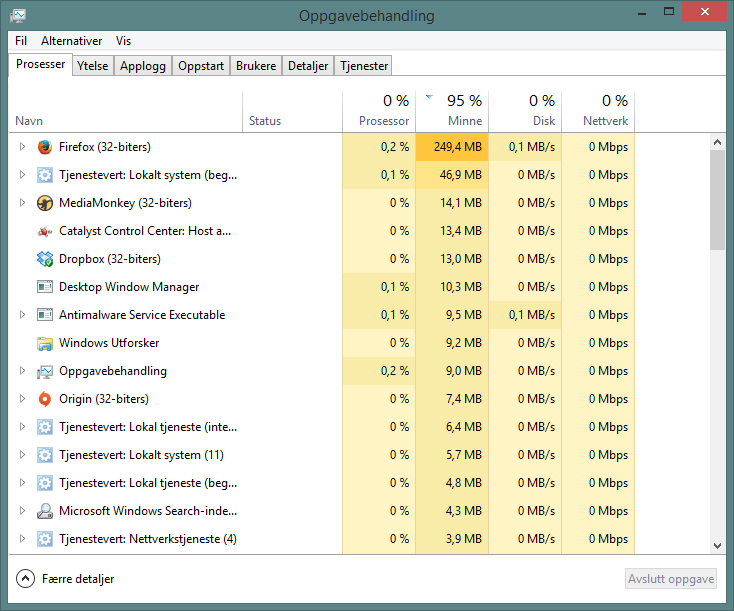
Task: Select the Prosesser tab
Action: click(x=41, y=65)
